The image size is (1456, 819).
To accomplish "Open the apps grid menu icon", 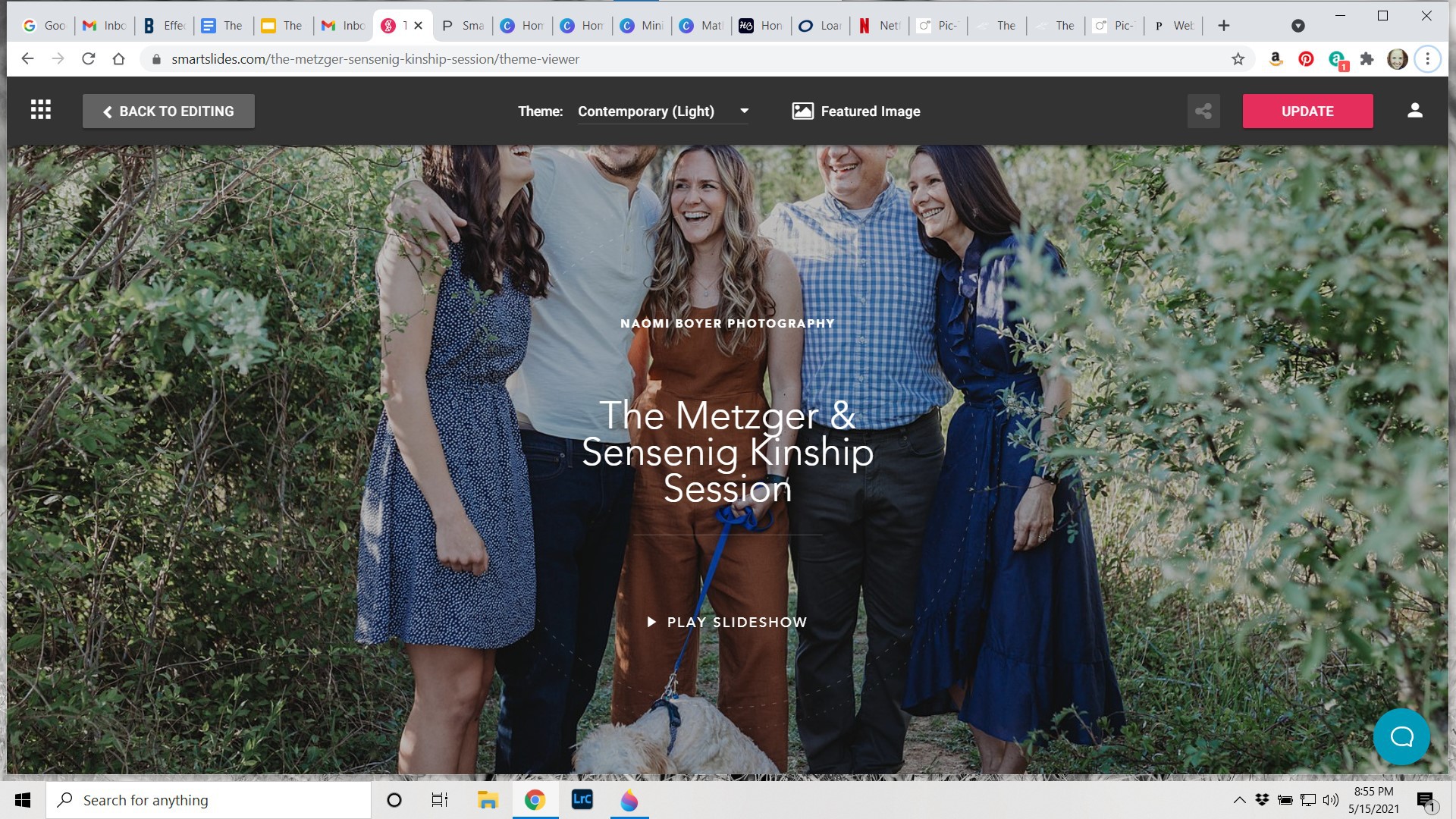I will (41, 111).
